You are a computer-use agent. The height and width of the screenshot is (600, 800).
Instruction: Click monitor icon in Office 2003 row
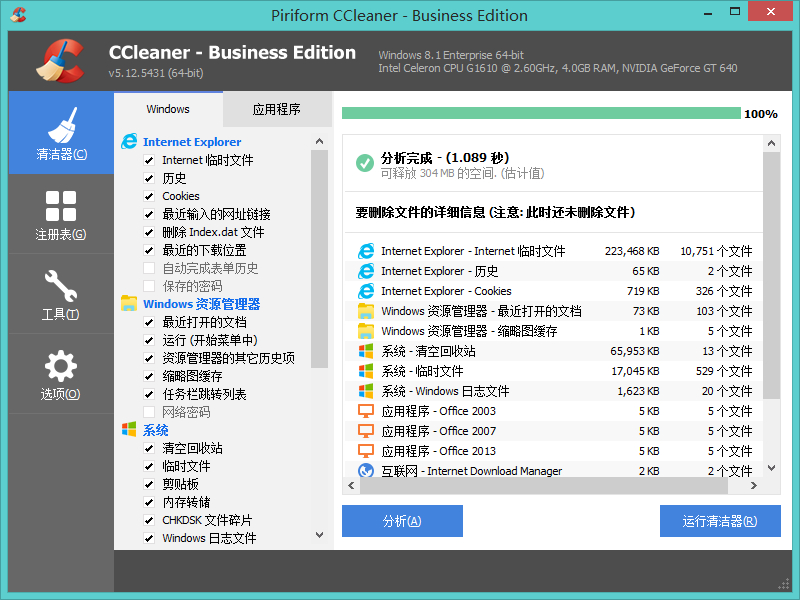click(366, 411)
